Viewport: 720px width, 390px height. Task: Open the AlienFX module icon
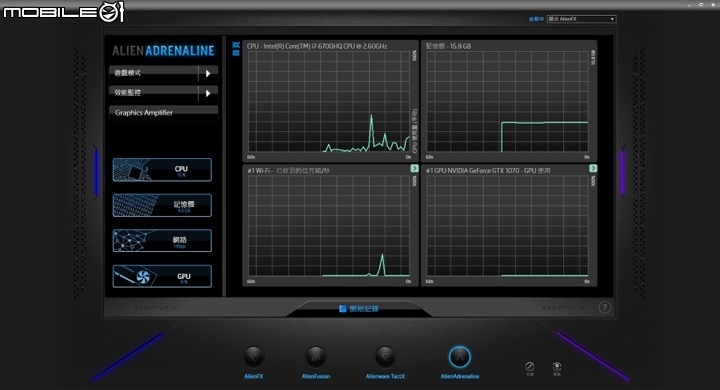pyautogui.click(x=253, y=357)
